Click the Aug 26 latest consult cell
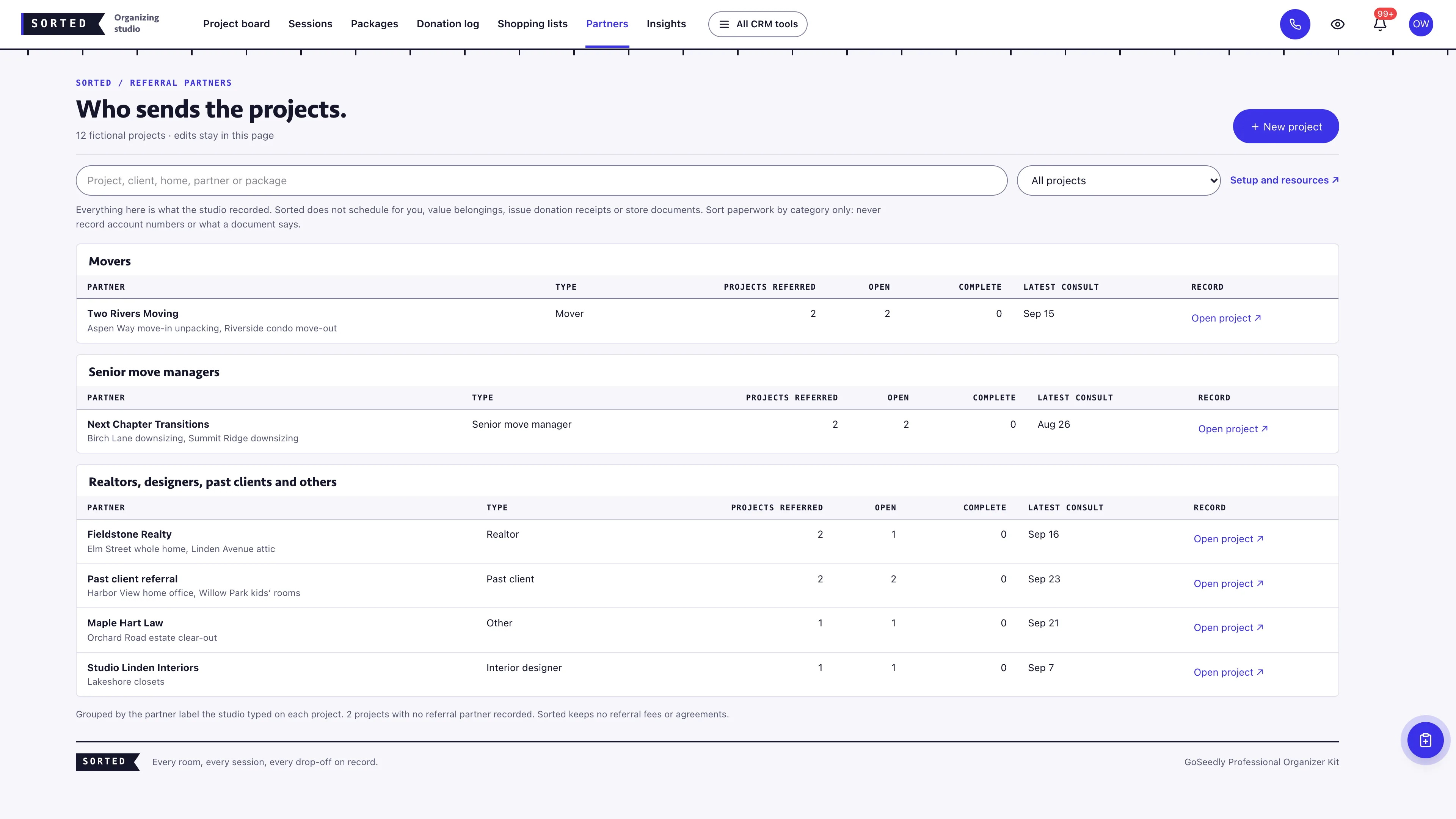The width and height of the screenshot is (1456, 819). [x=1054, y=425]
